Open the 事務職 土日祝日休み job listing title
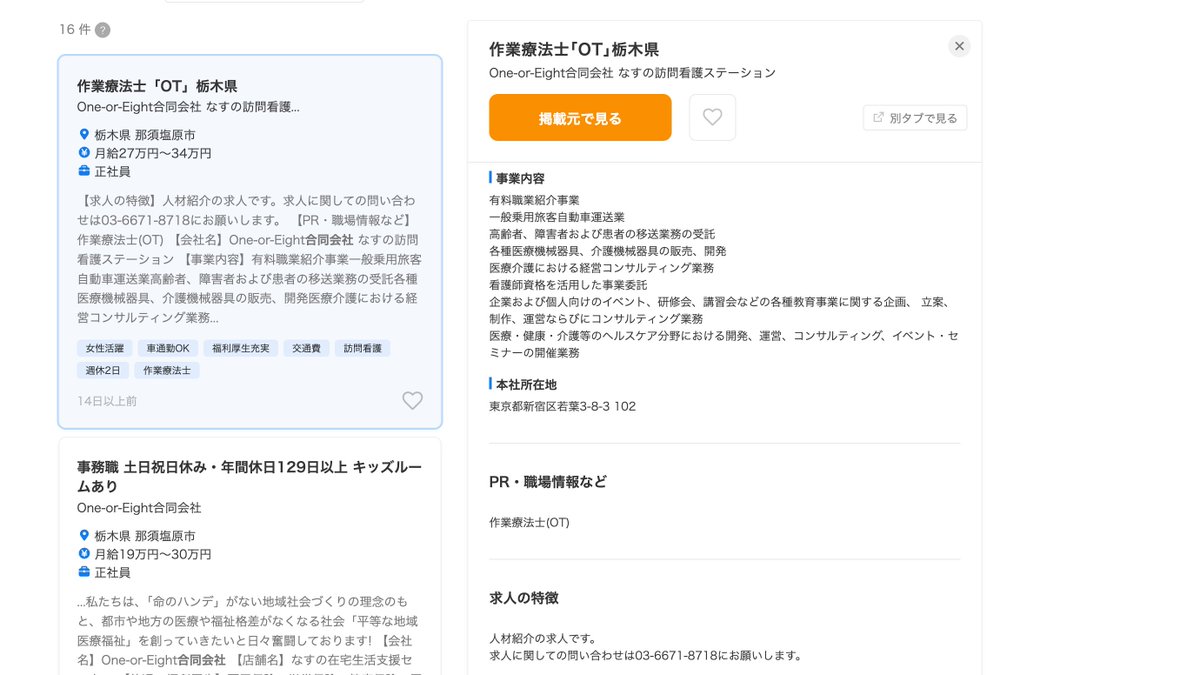Viewport: 1200px width, 675px height. [250, 476]
